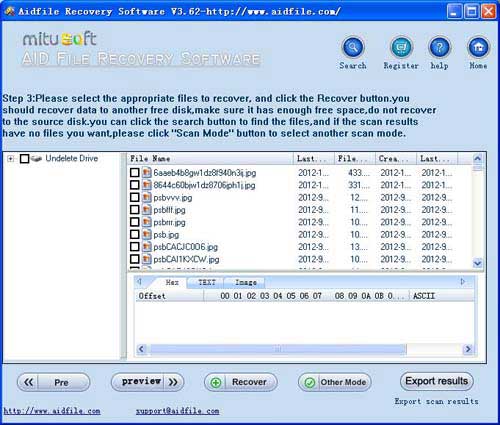This screenshot has width=500, height=425.
Task: Close the Aidfile Recovery window
Action: (489, 12)
